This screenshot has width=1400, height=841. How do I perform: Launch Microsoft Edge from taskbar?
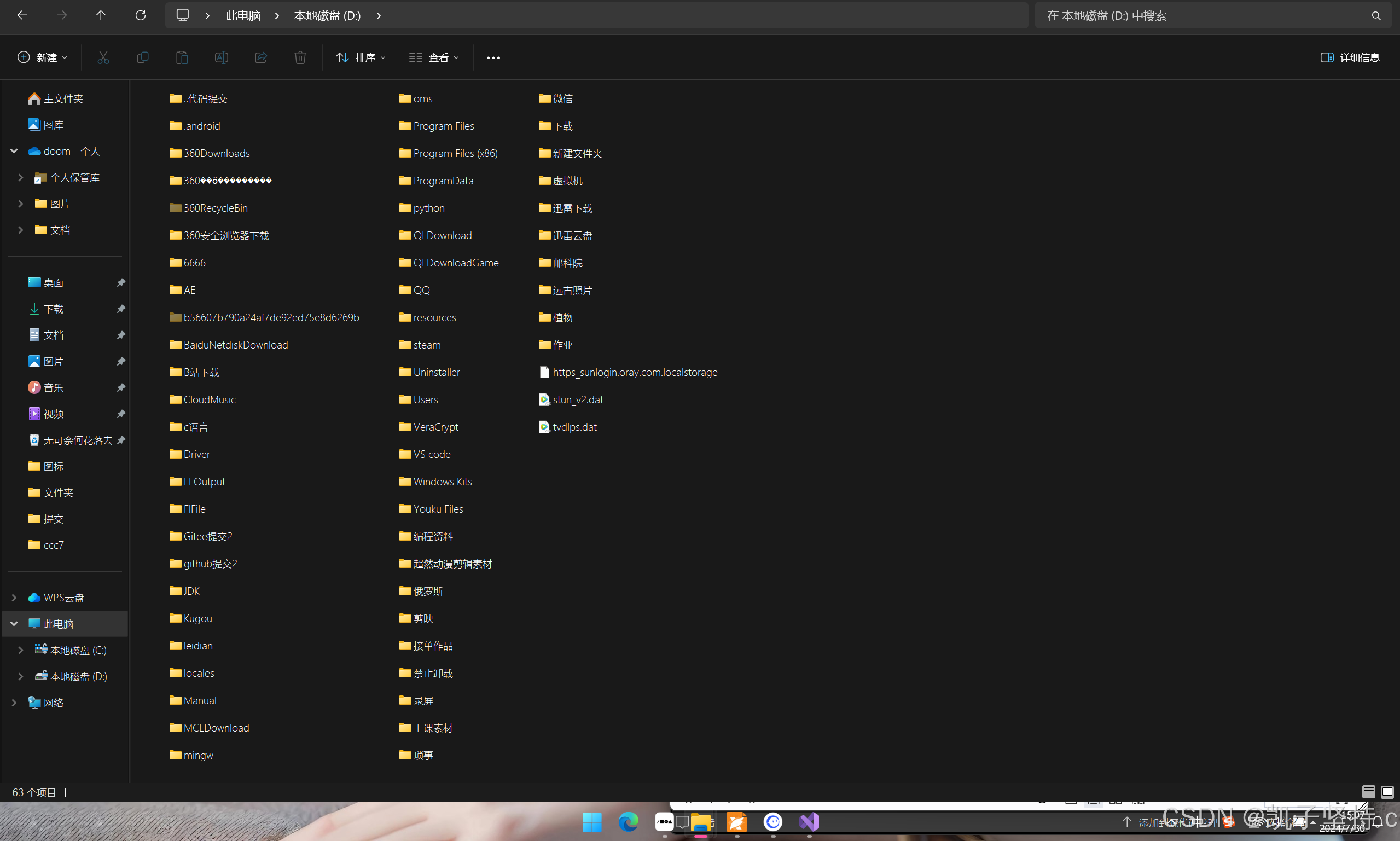(628, 822)
